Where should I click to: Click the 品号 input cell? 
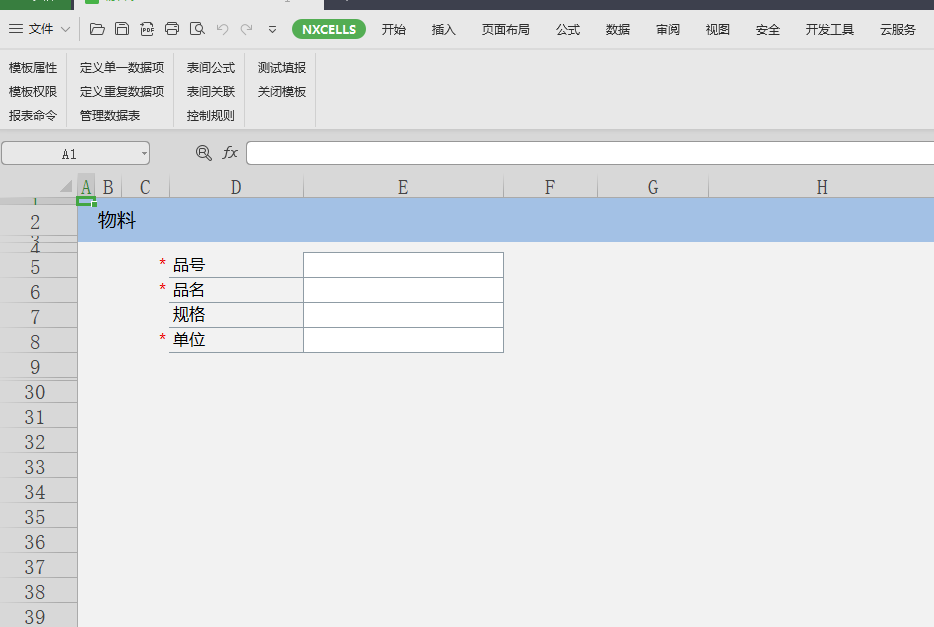click(403, 265)
